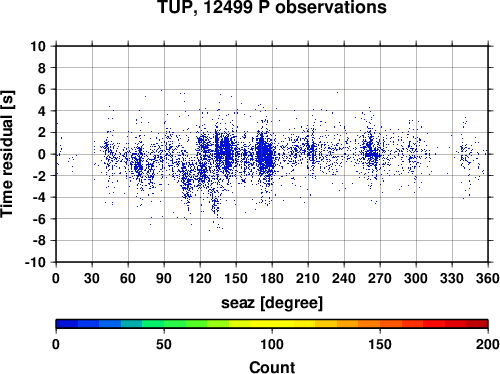Click the plot title 'TUP, 12499 P observations'

[272, 7]
